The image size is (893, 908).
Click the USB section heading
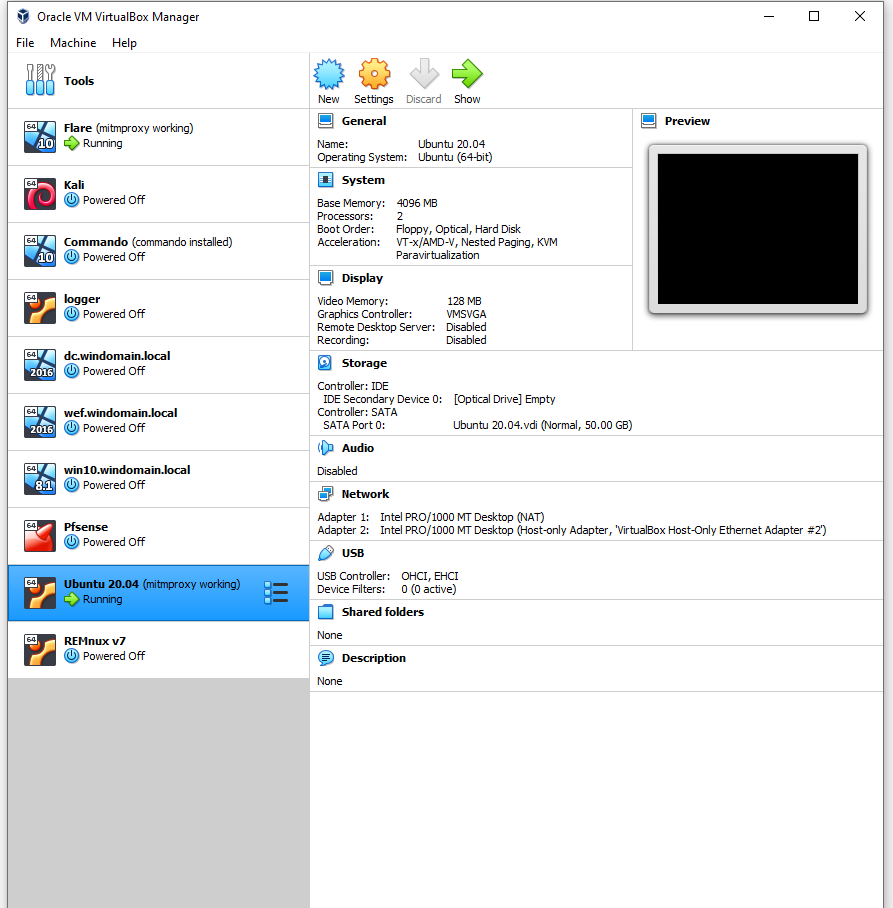click(x=353, y=553)
